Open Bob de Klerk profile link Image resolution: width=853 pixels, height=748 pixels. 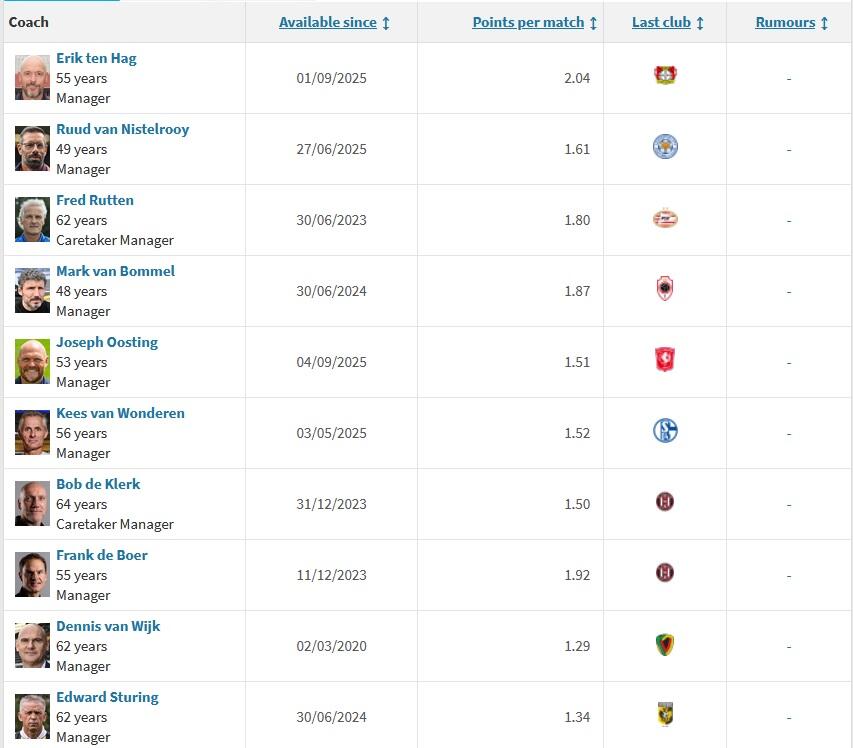[98, 484]
